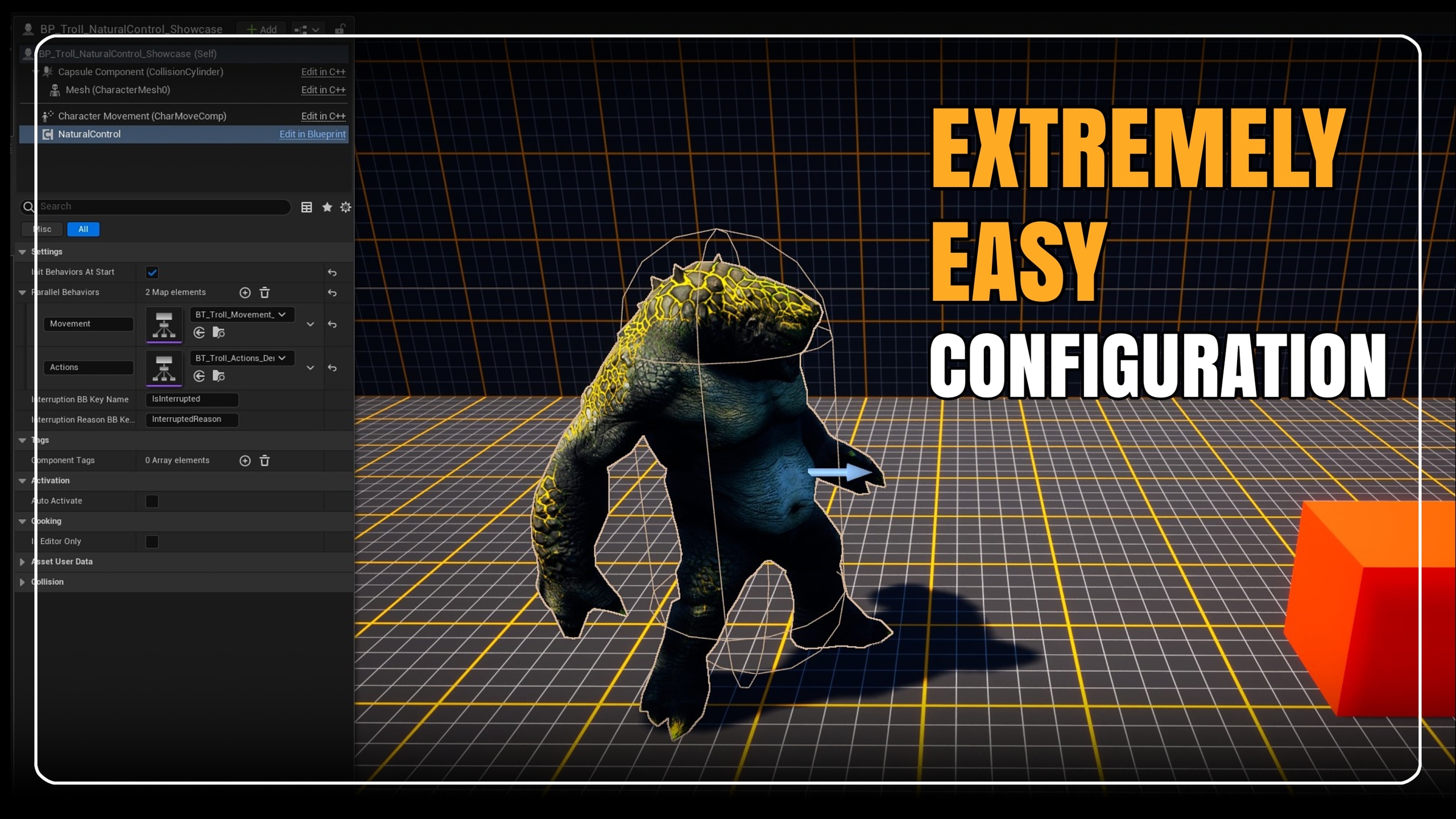Viewport: 1456px width, 819px height.
Task: Click the Add component button
Action: pyautogui.click(x=262, y=29)
